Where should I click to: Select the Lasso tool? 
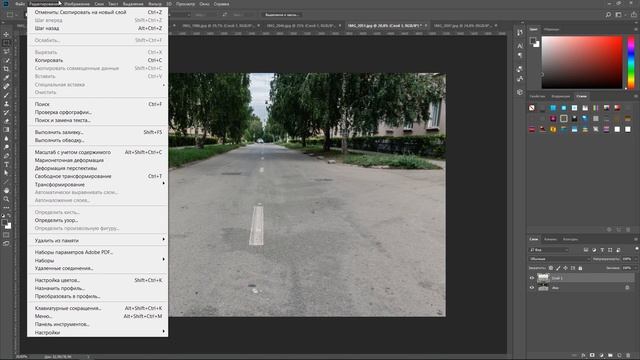click(x=6, y=51)
